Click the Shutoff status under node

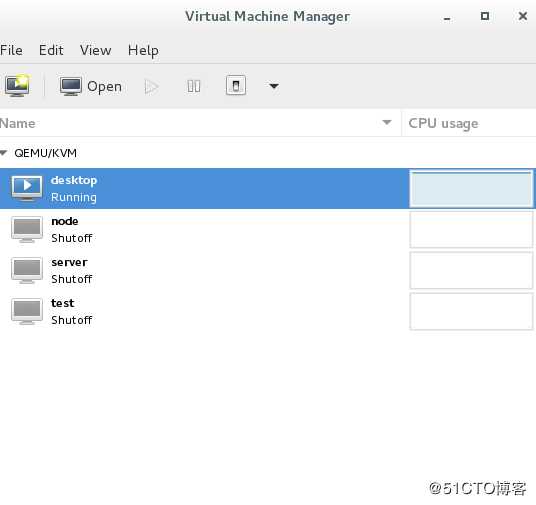coord(72,238)
